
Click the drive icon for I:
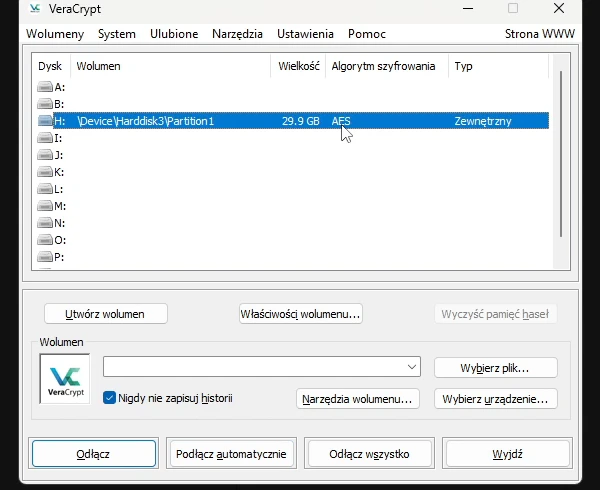point(45,138)
